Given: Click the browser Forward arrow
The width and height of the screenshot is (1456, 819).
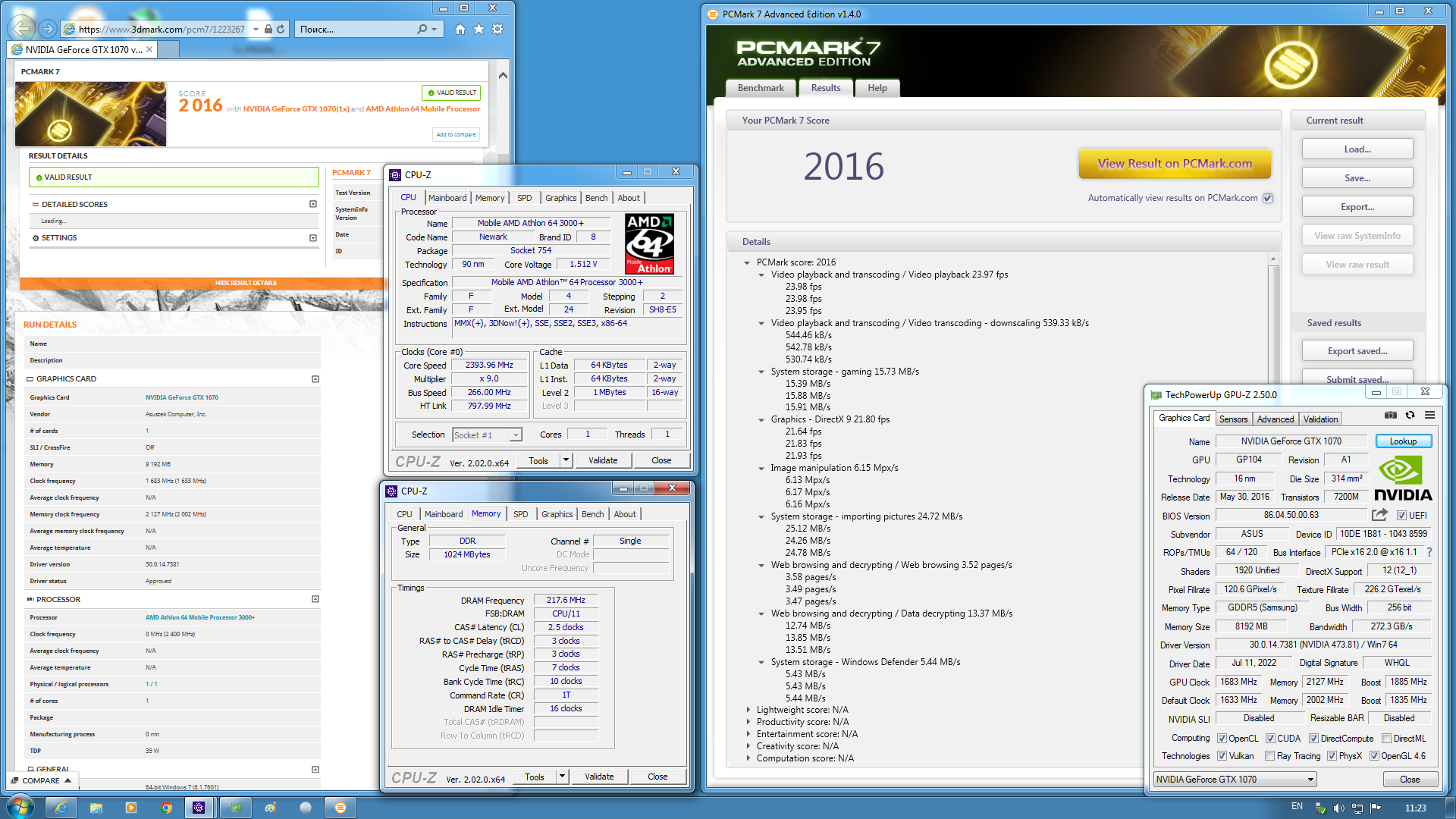Looking at the screenshot, I should pos(48,29).
